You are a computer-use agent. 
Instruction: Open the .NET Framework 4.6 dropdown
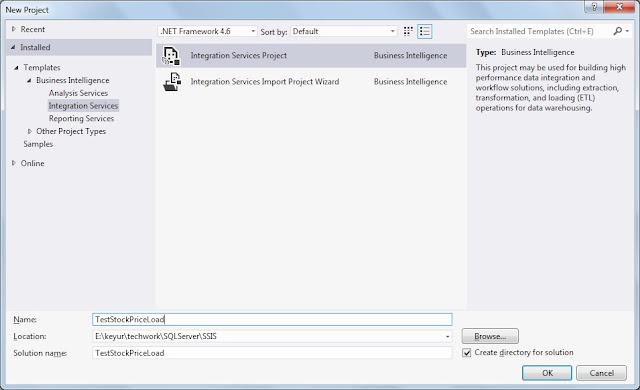207,31
